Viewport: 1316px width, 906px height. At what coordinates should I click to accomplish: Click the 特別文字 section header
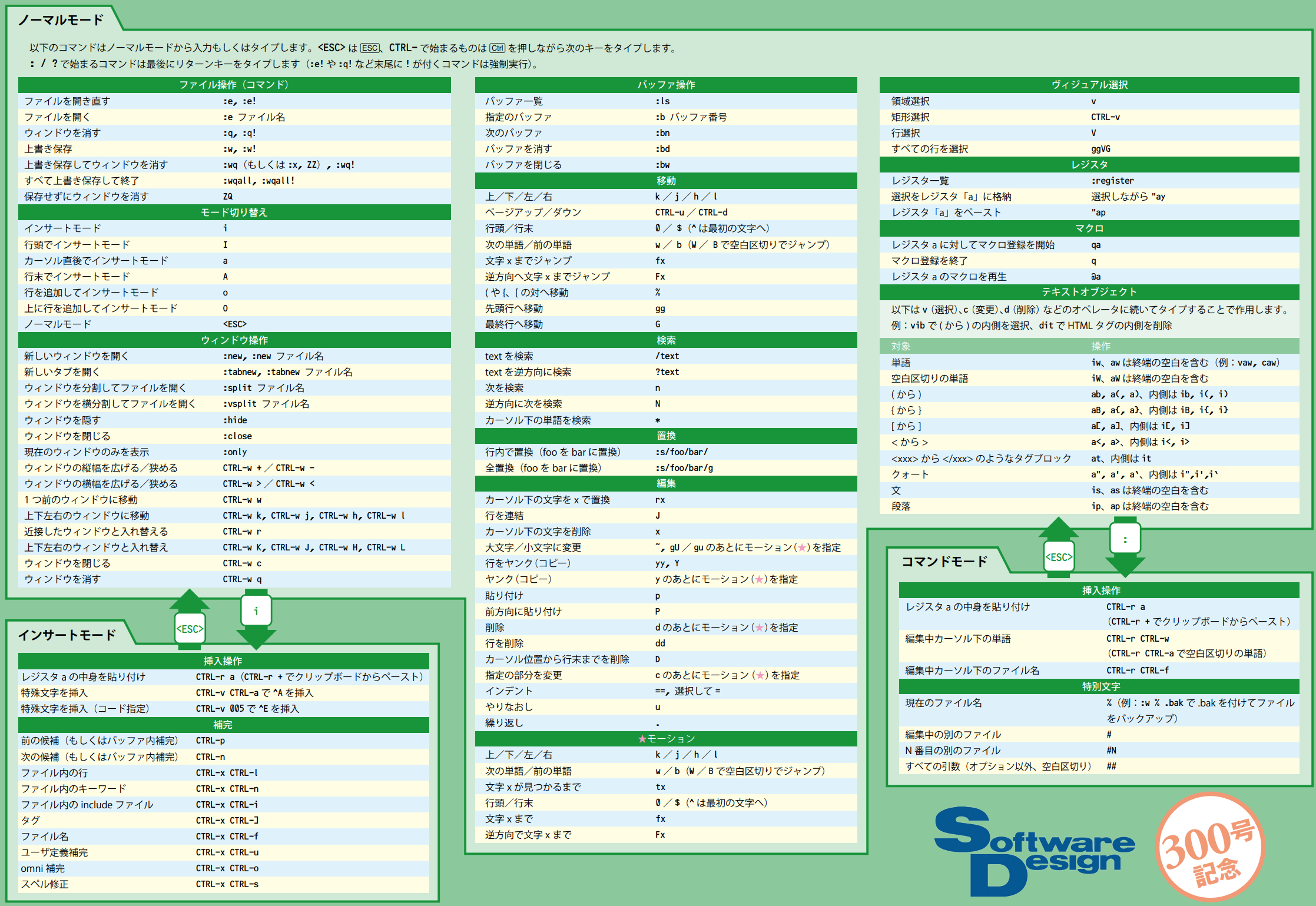tap(1100, 686)
